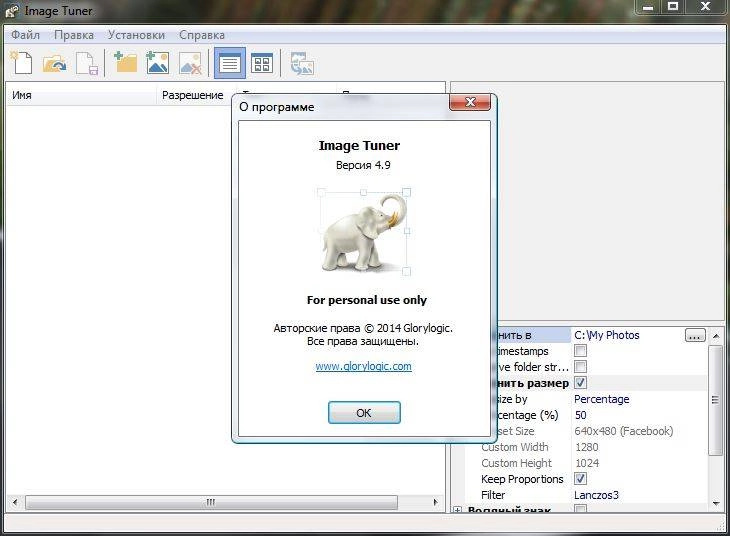Image resolution: width=730 pixels, height=536 pixels.
Task: Click the 640x480 (Facebook) preset size
Action: point(623,431)
